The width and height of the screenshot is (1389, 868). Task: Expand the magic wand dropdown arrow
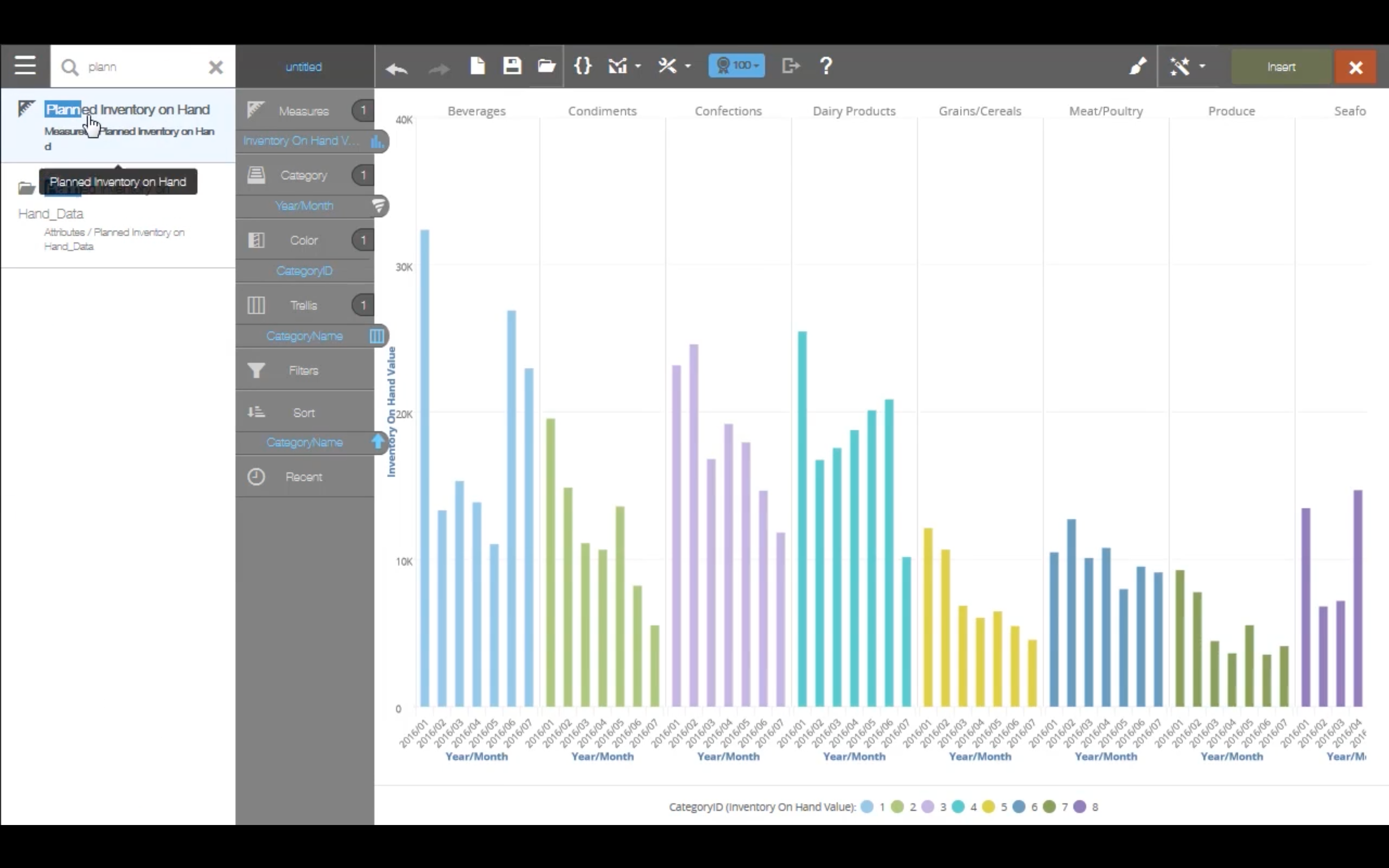point(1203,66)
